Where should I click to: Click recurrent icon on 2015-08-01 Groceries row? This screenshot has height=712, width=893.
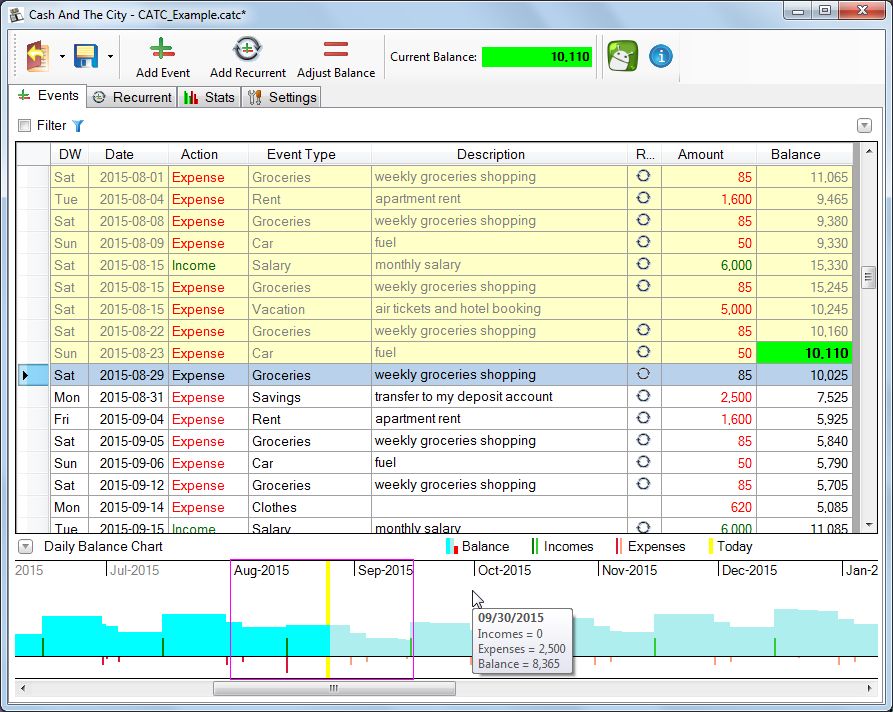click(x=643, y=176)
